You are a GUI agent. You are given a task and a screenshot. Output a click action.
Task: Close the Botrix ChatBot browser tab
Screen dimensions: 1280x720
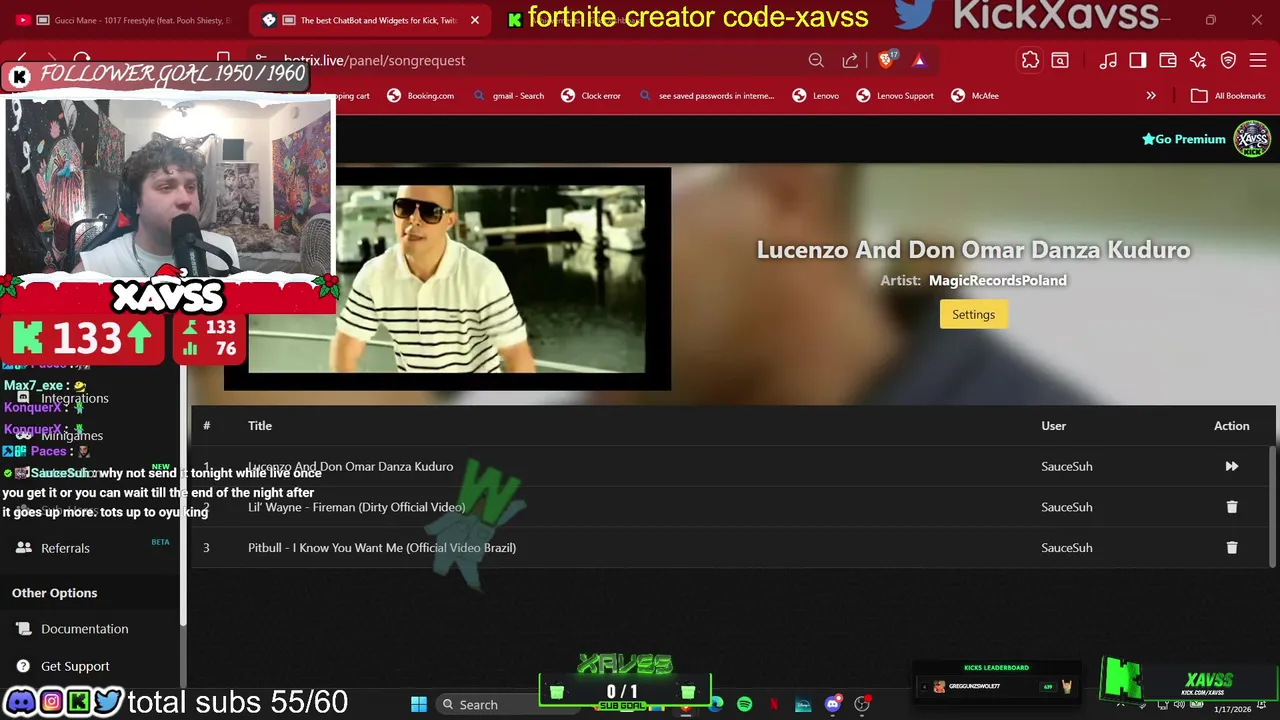tap(475, 20)
